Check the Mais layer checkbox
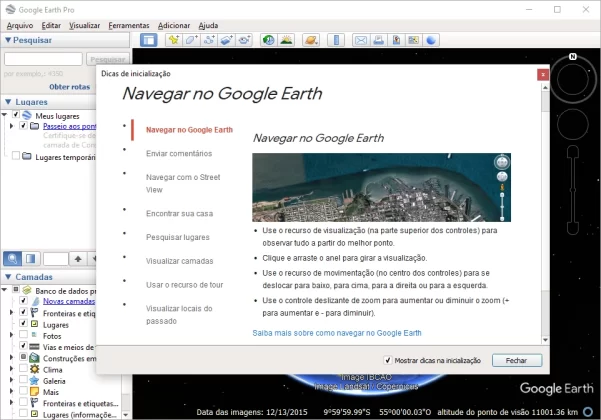 (23, 391)
